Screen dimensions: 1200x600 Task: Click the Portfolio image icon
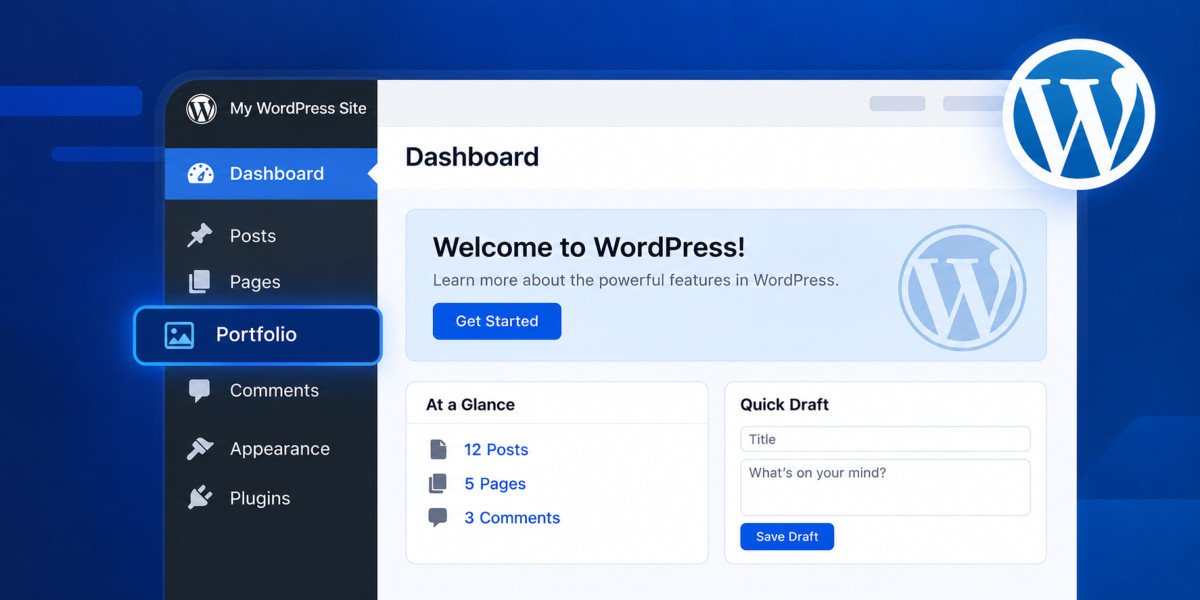(179, 335)
